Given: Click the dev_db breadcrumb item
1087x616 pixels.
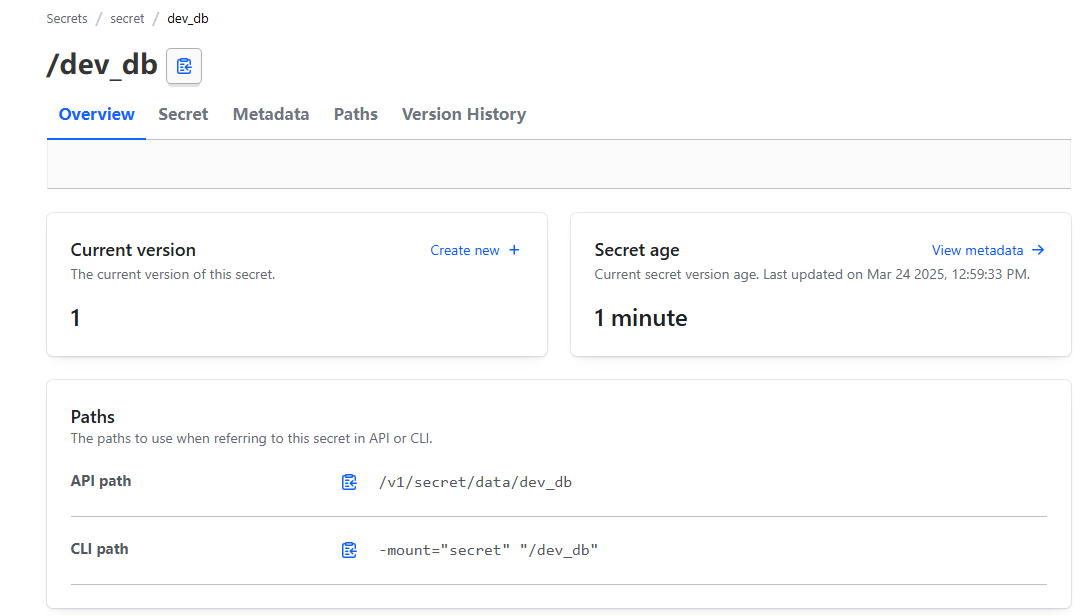Looking at the screenshot, I should [188, 19].
